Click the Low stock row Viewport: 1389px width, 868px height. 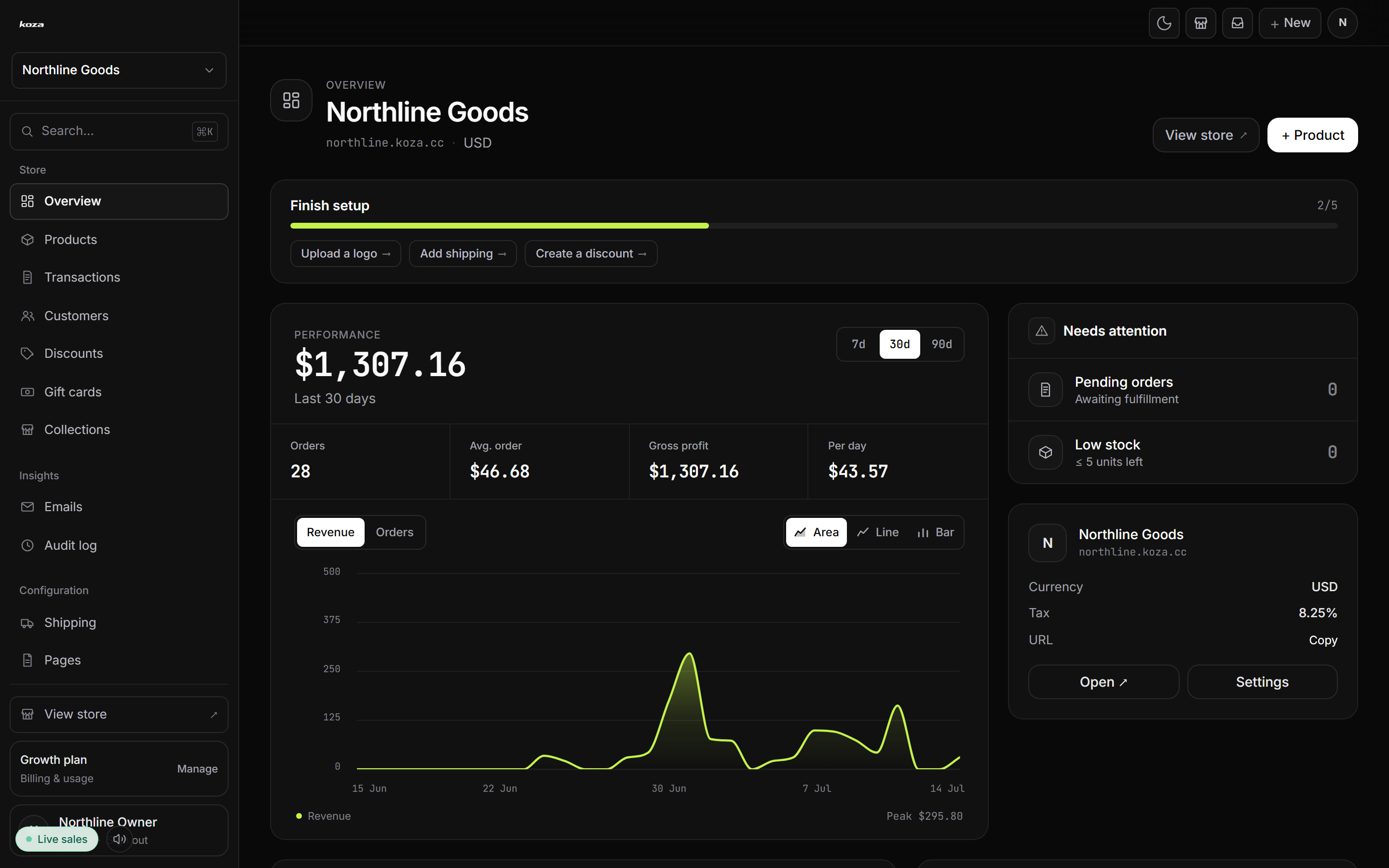(x=1183, y=452)
